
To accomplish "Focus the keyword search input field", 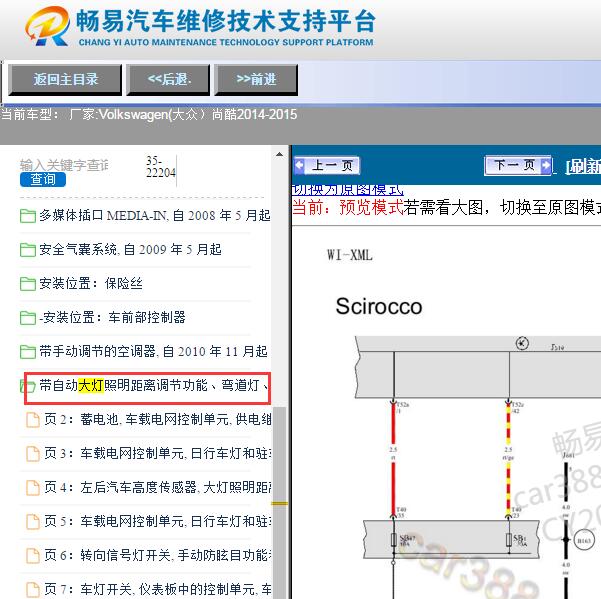I will pos(64,165).
